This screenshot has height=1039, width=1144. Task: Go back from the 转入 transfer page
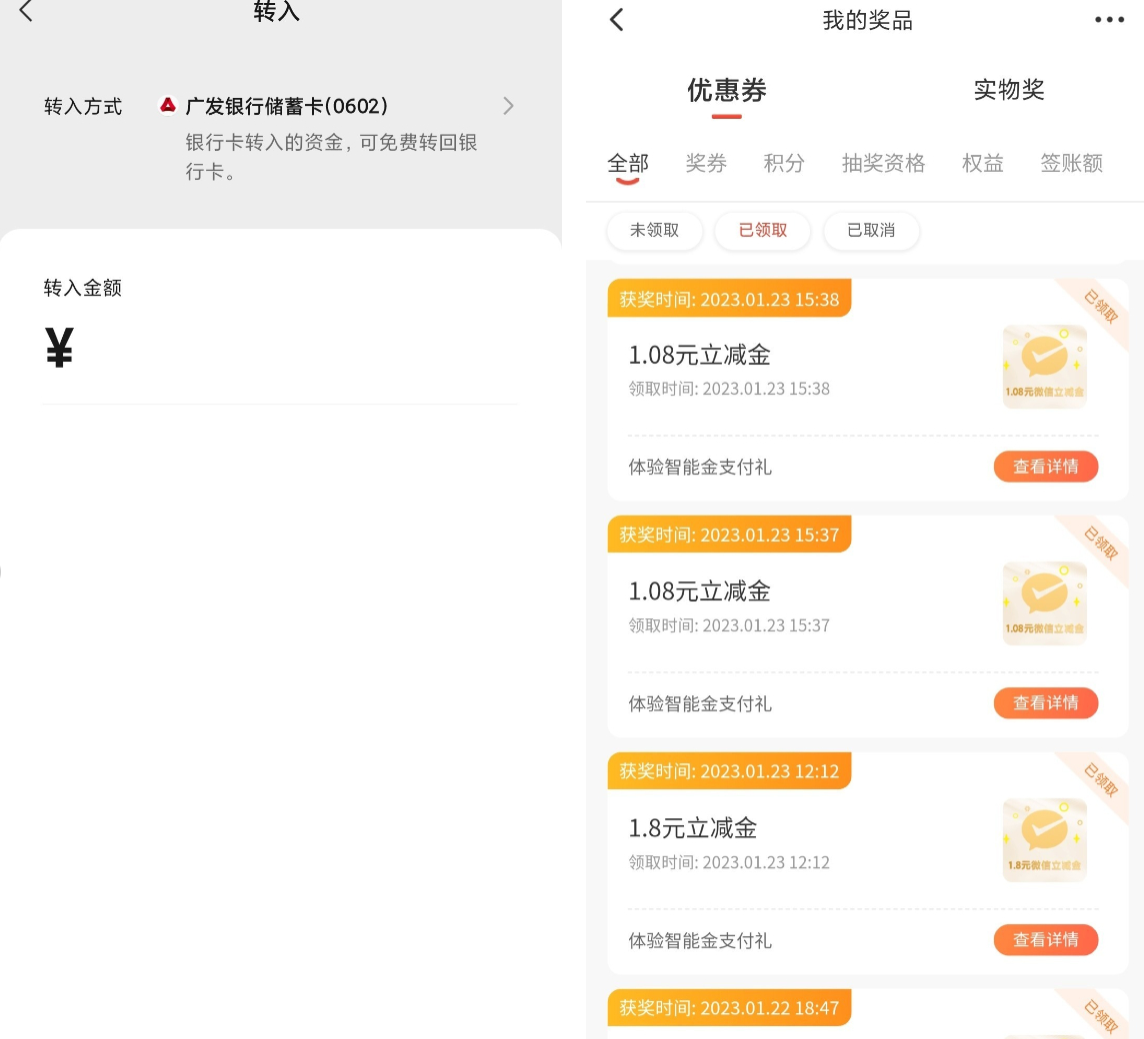(x=26, y=12)
